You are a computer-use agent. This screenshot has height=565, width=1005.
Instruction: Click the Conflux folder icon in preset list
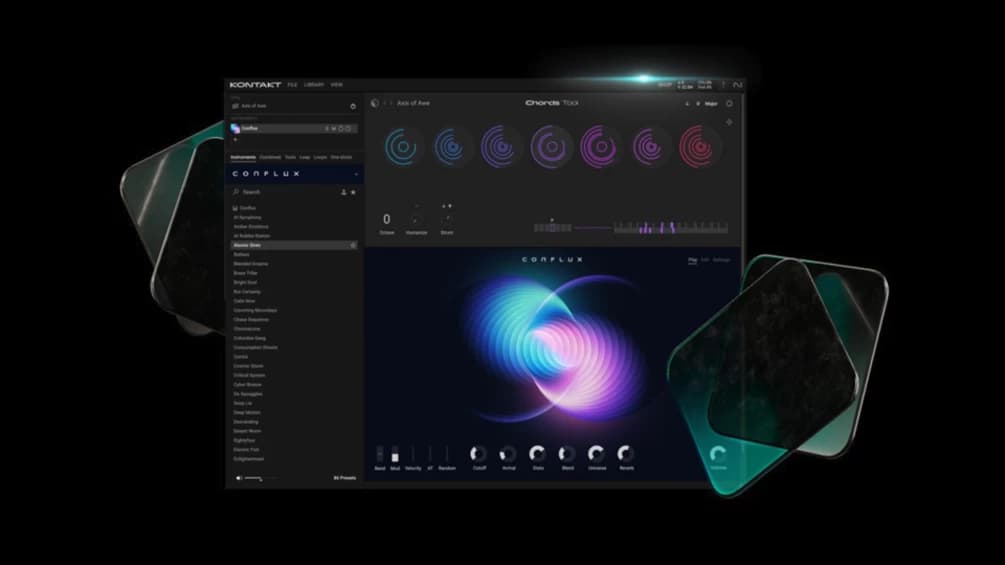pyautogui.click(x=235, y=208)
